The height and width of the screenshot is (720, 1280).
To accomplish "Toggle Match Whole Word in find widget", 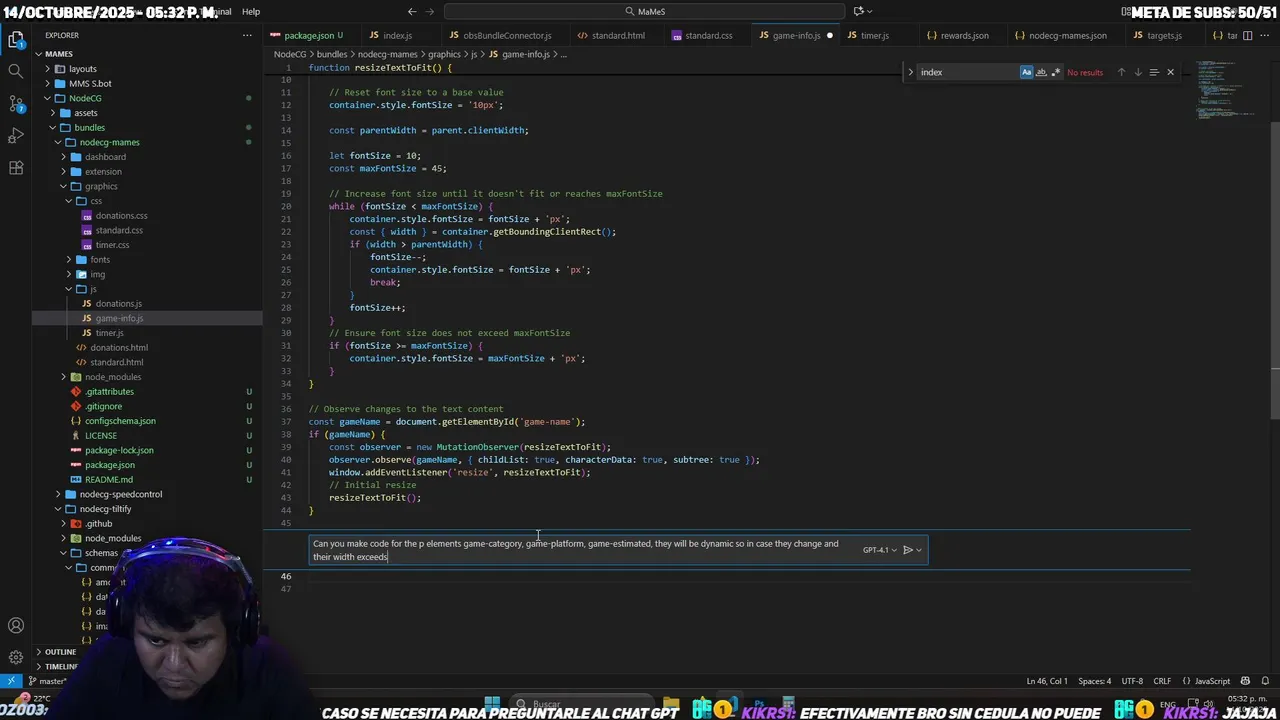I will tap(1041, 72).
